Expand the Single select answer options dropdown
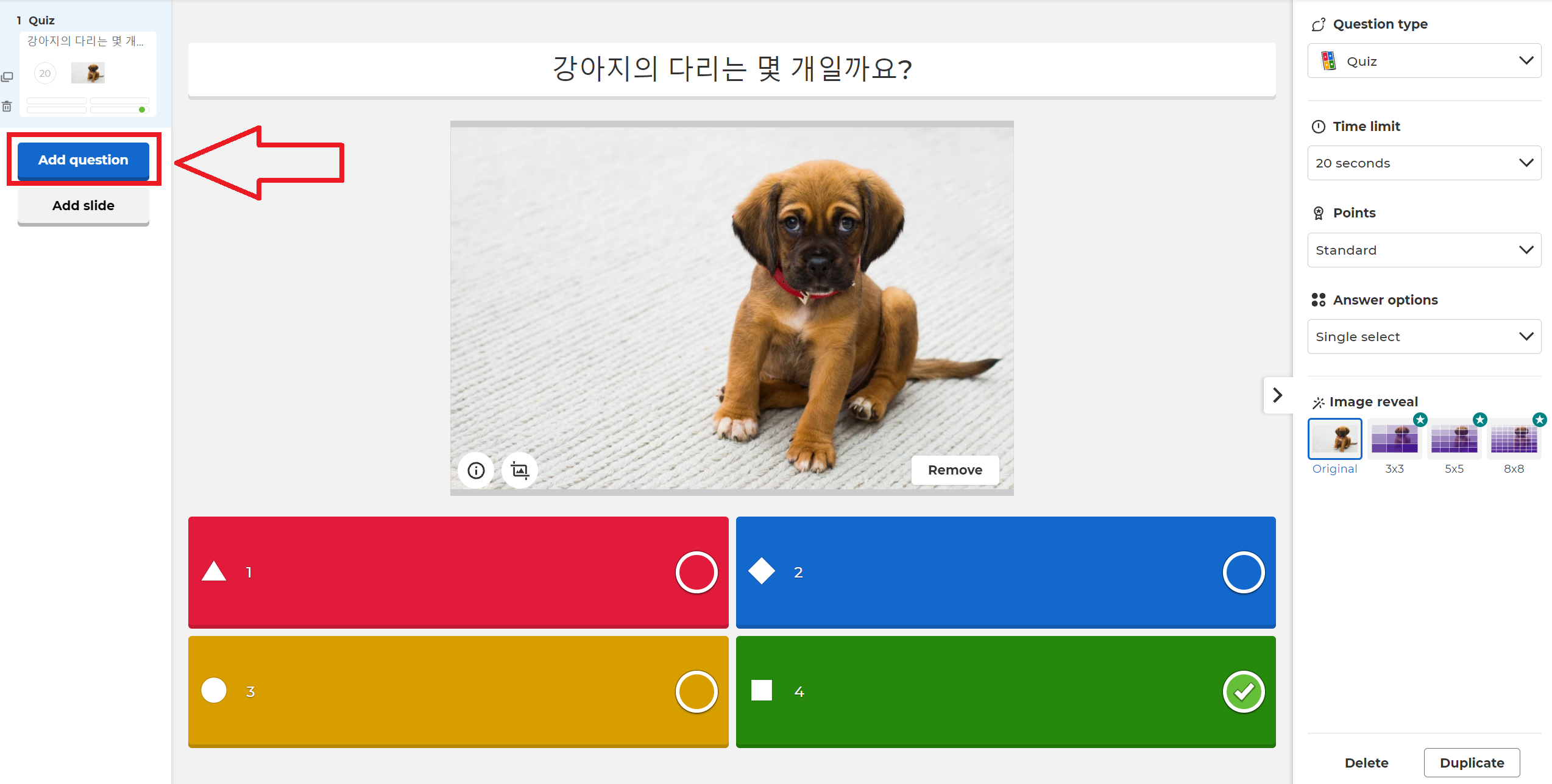The image size is (1552, 784). tap(1423, 336)
